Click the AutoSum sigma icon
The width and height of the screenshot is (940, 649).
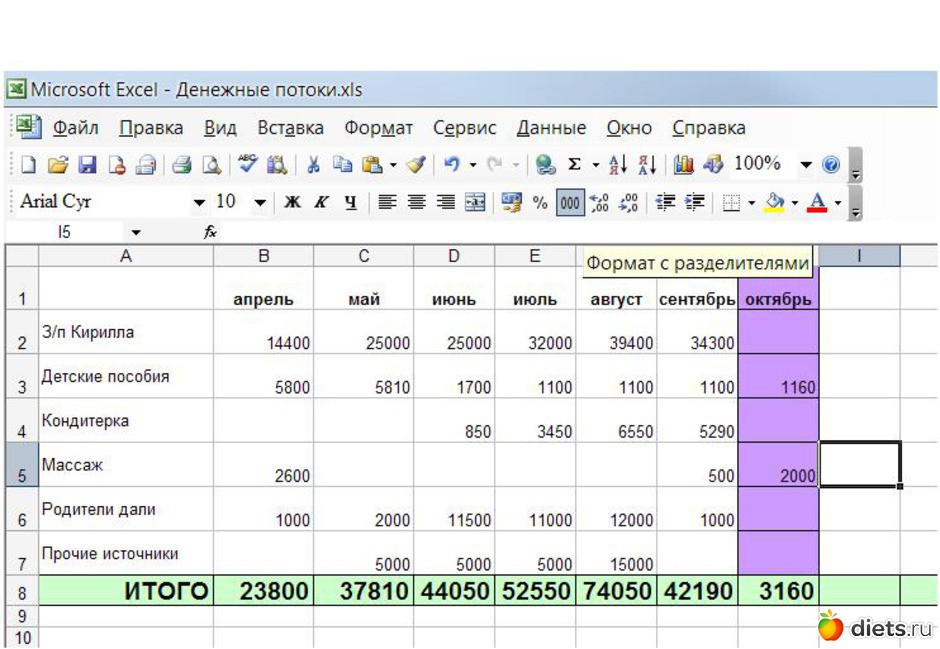[574, 165]
